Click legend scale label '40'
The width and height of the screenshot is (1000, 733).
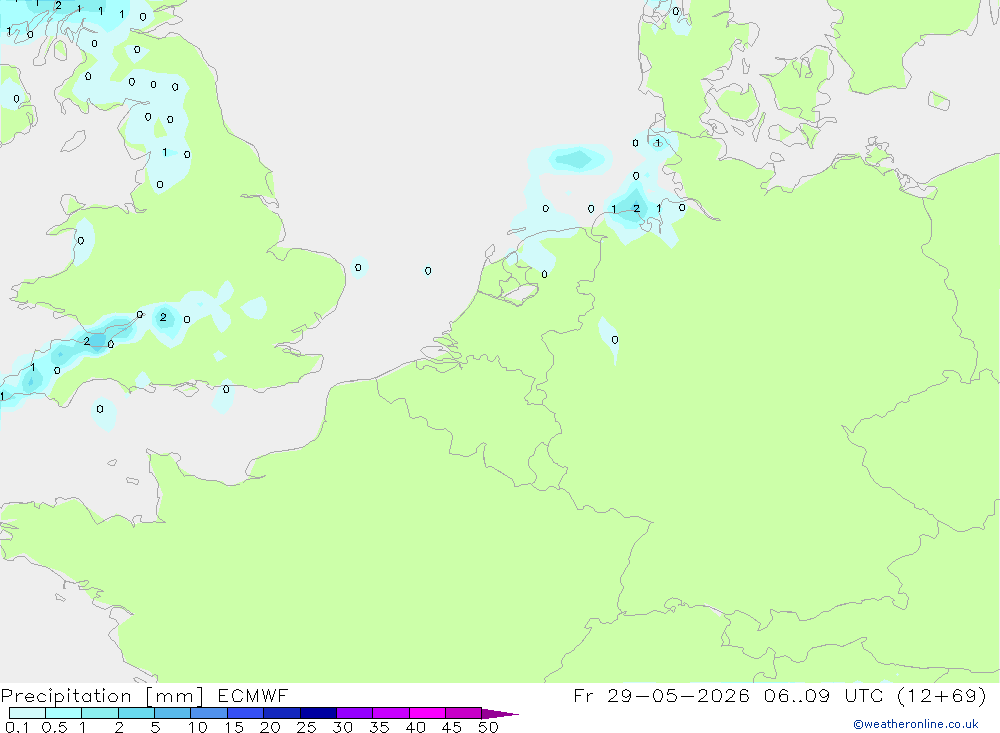(x=416, y=727)
